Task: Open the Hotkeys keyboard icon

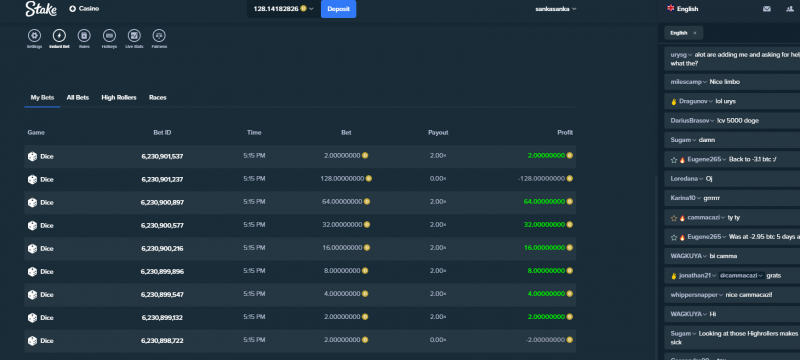Action: [109, 36]
